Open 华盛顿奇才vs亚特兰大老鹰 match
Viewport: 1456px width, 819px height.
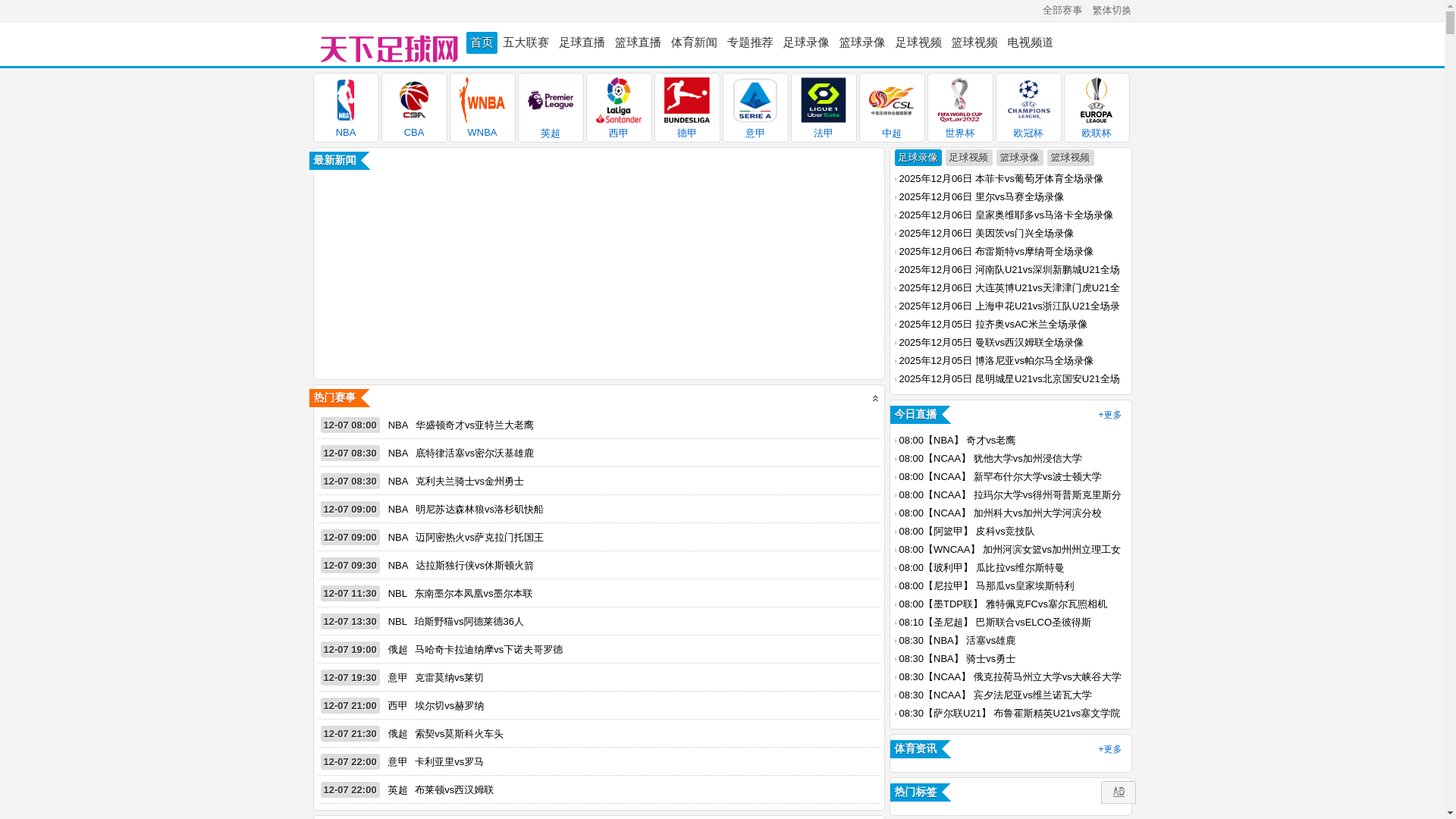tap(474, 425)
